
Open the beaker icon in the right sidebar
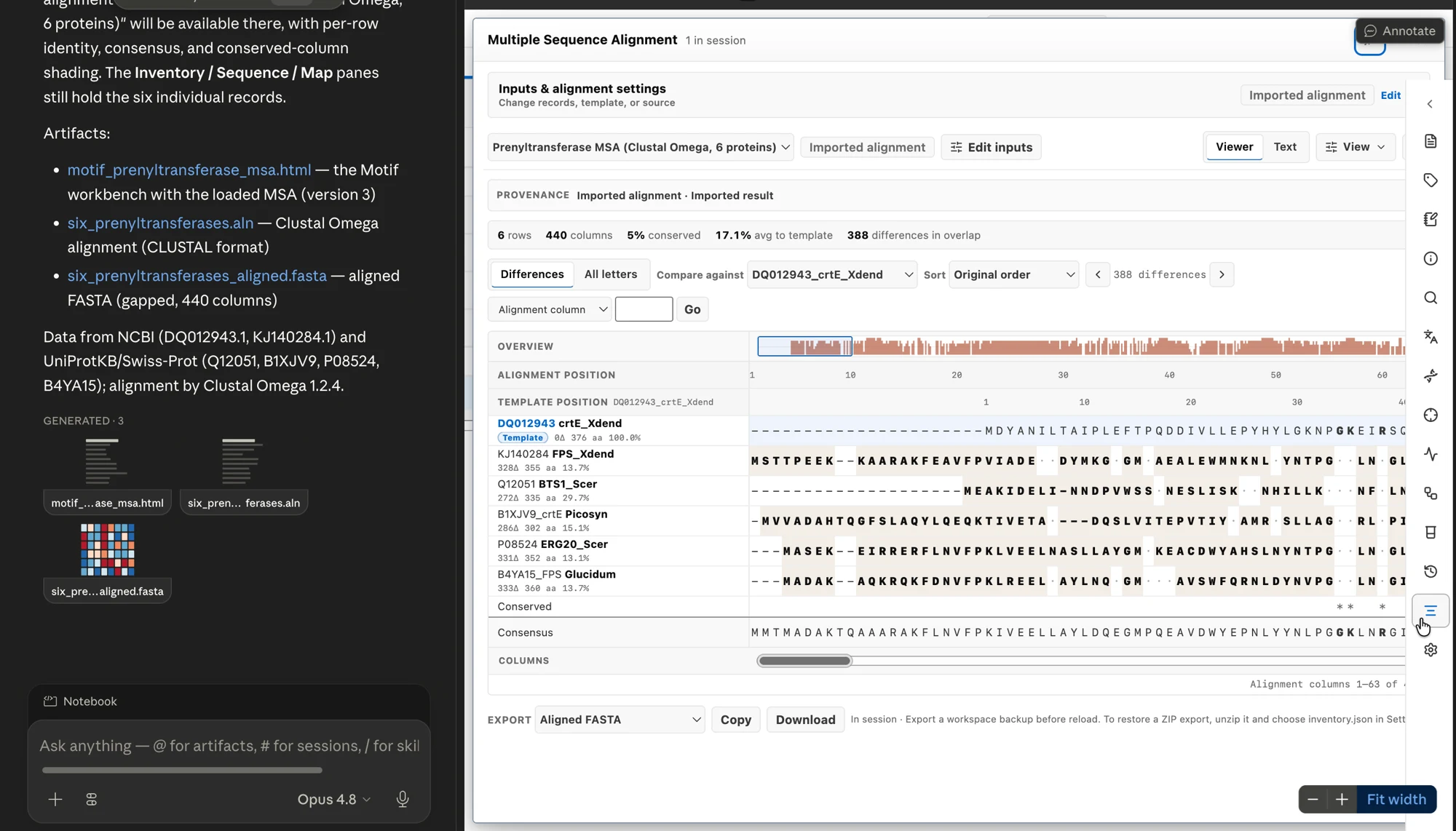pos(1430,533)
